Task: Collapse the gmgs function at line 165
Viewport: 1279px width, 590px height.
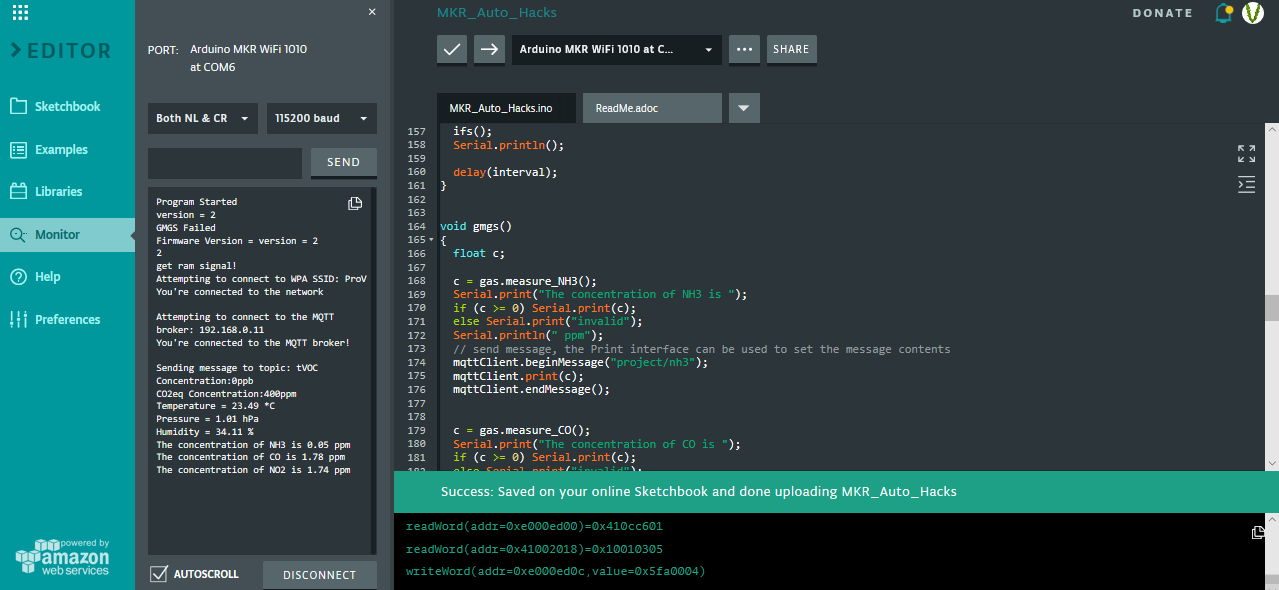Action: 431,240
